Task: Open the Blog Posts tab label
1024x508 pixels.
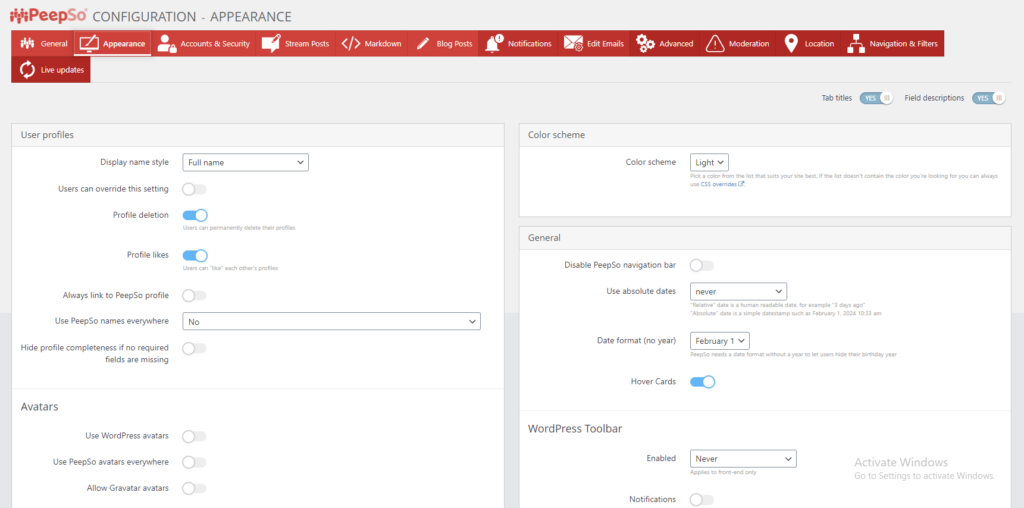Action: (454, 44)
